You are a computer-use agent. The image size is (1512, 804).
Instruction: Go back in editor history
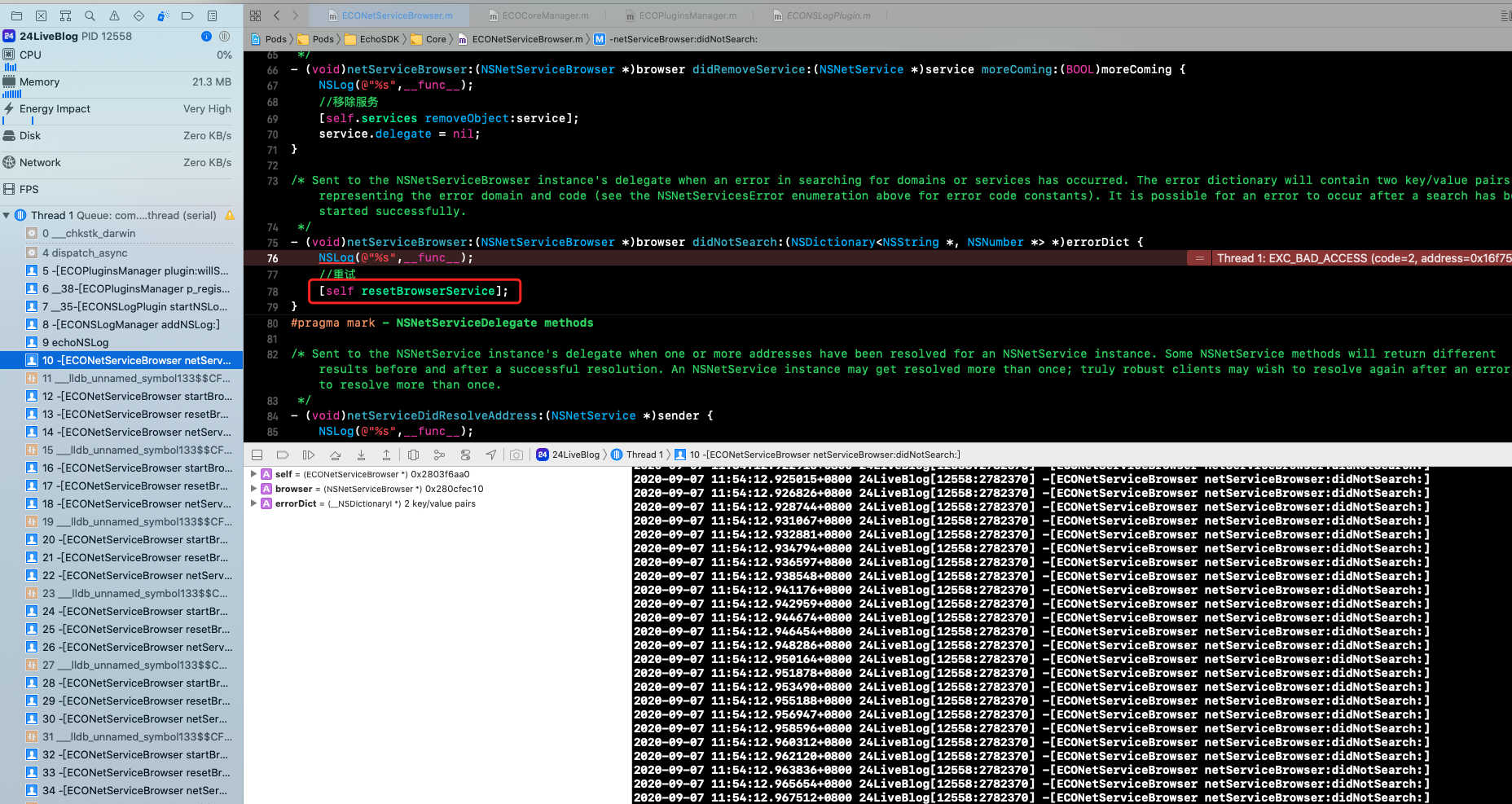pos(277,15)
